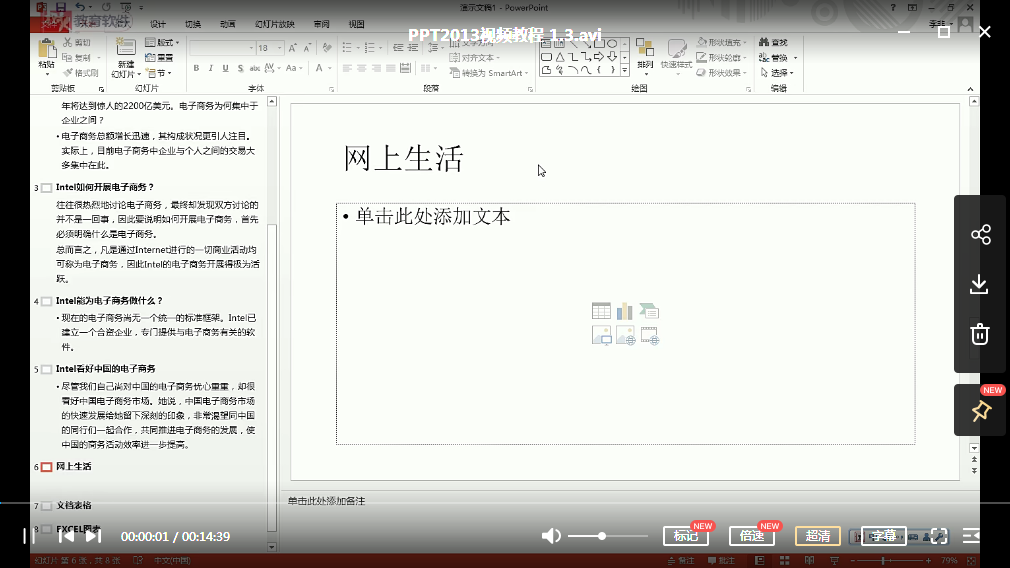Clear all formatting with the eraser icon
This screenshot has height=568, width=1010.
[x=327, y=48]
